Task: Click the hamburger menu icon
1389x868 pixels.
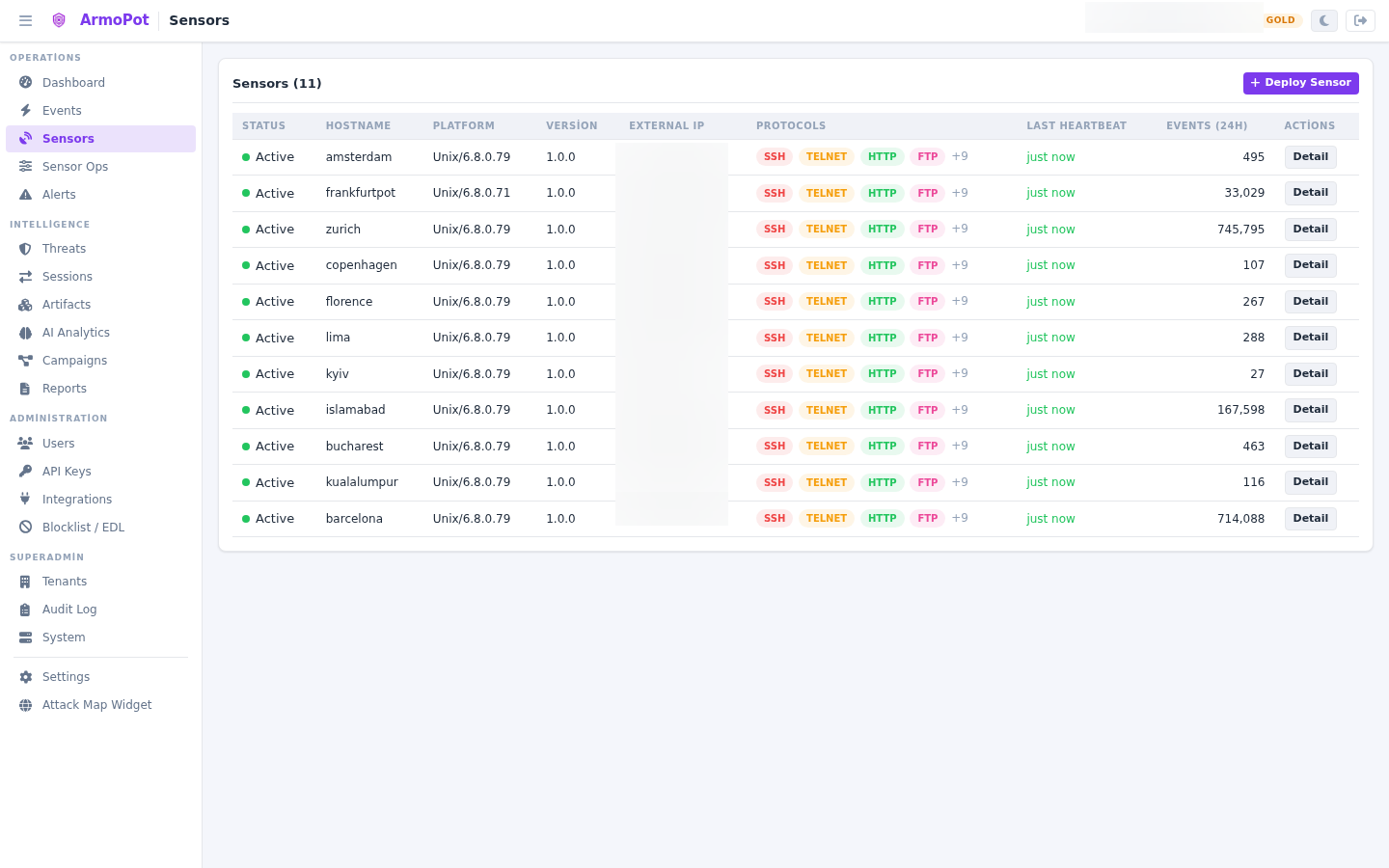Action: coord(26,20)
